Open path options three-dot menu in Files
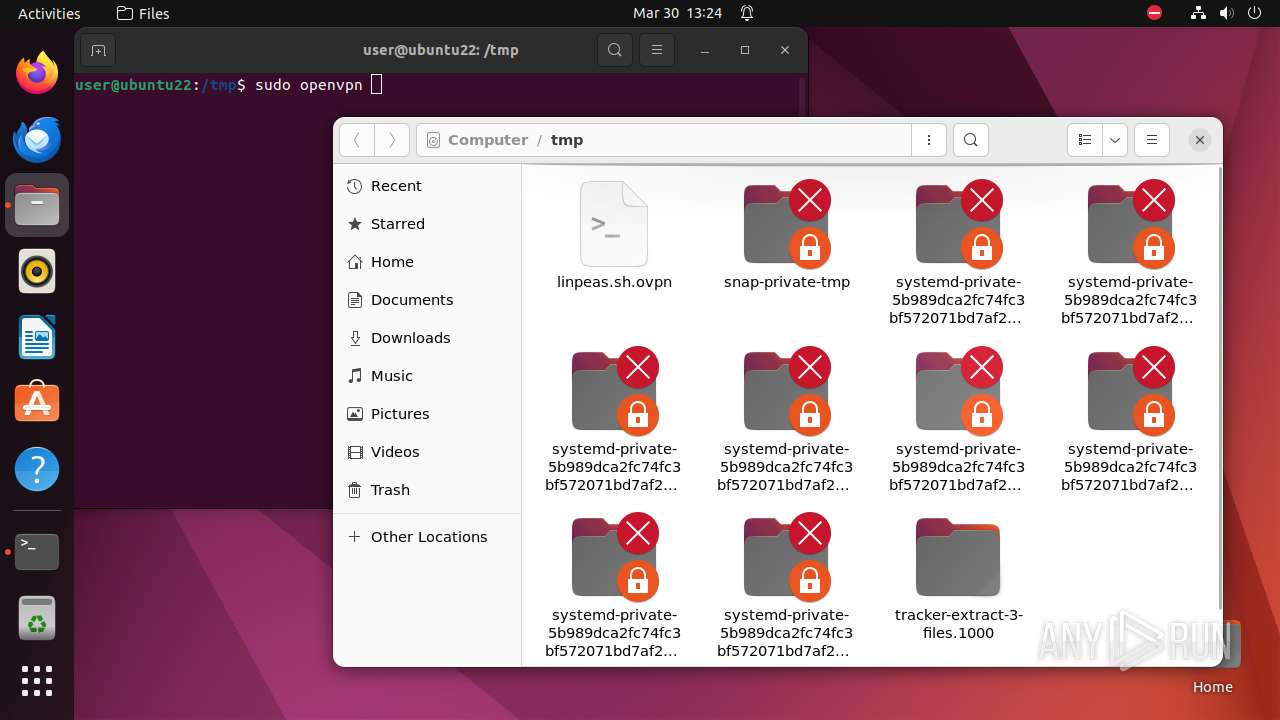Image resolution: width=1280 pixels, height=720 pixels. coord(929,140)
